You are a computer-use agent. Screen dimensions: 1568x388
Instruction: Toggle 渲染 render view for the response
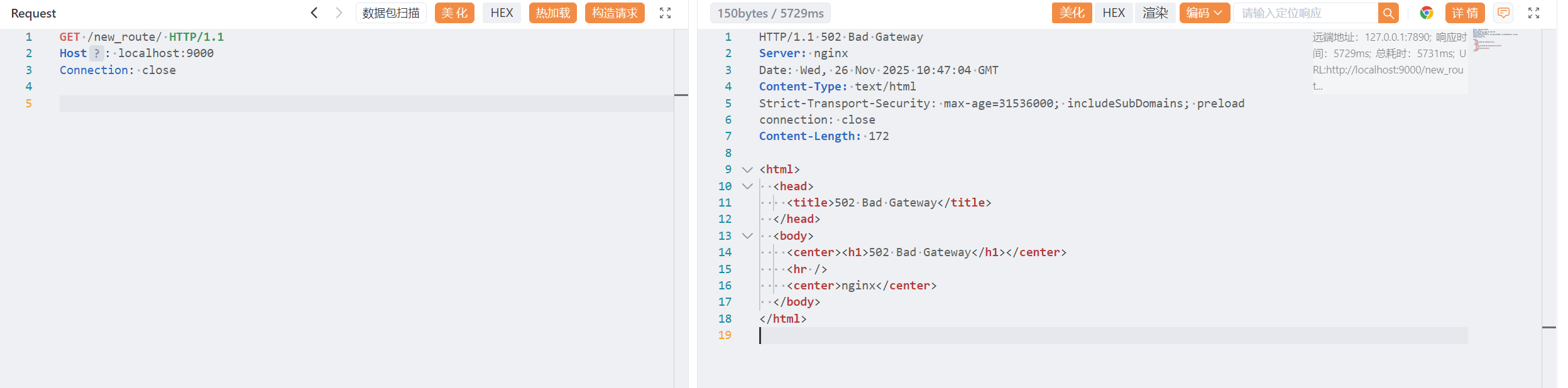pyautogui.click(x=1155, y=13)
